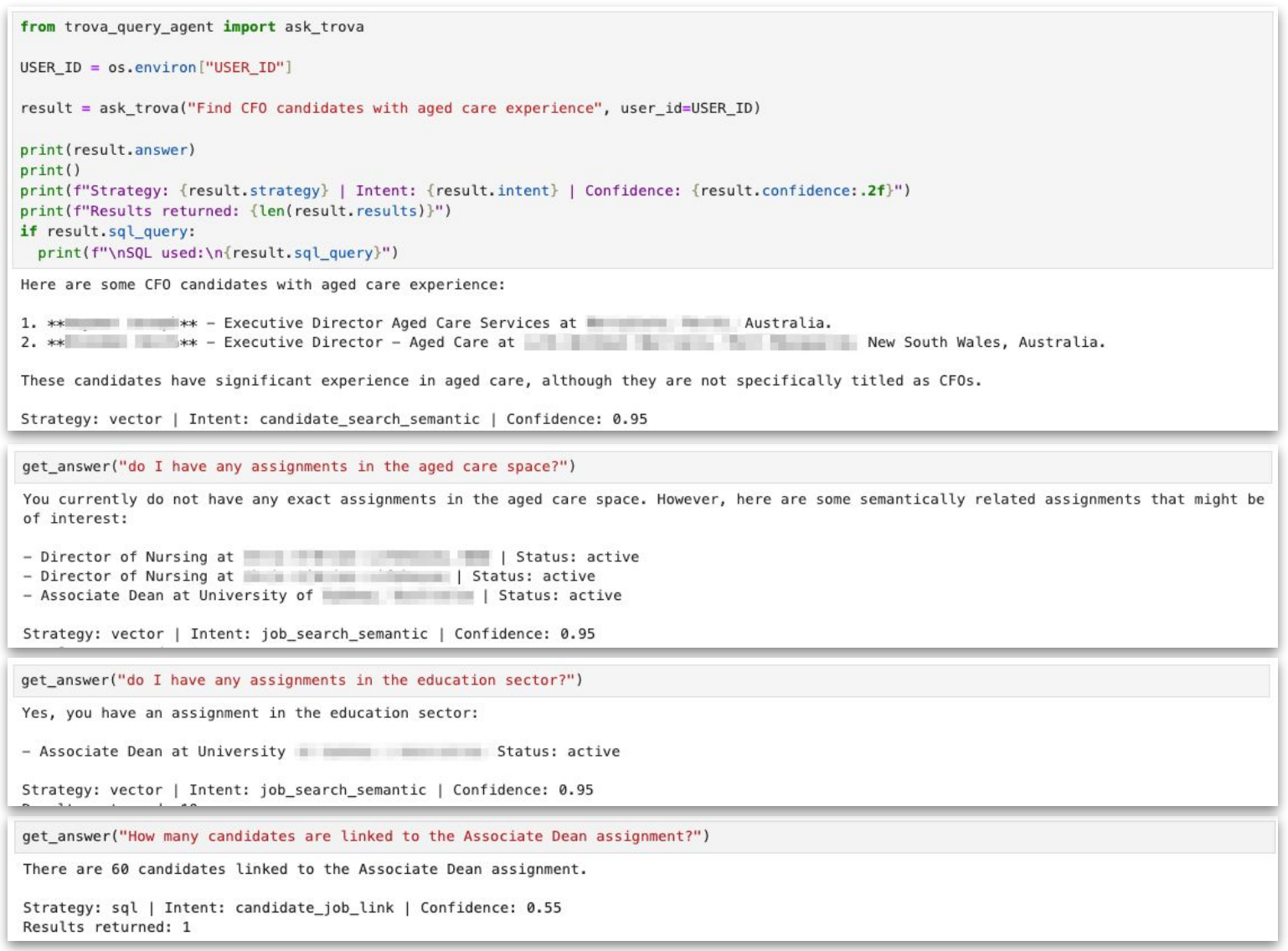Click the print(result.answer) line

point(107,150)
